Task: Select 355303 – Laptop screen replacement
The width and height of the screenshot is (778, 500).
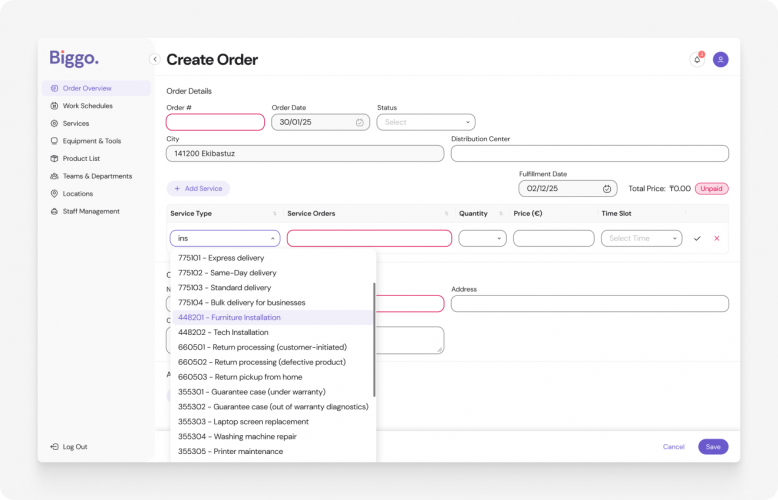Action: [x=272, y=422]
